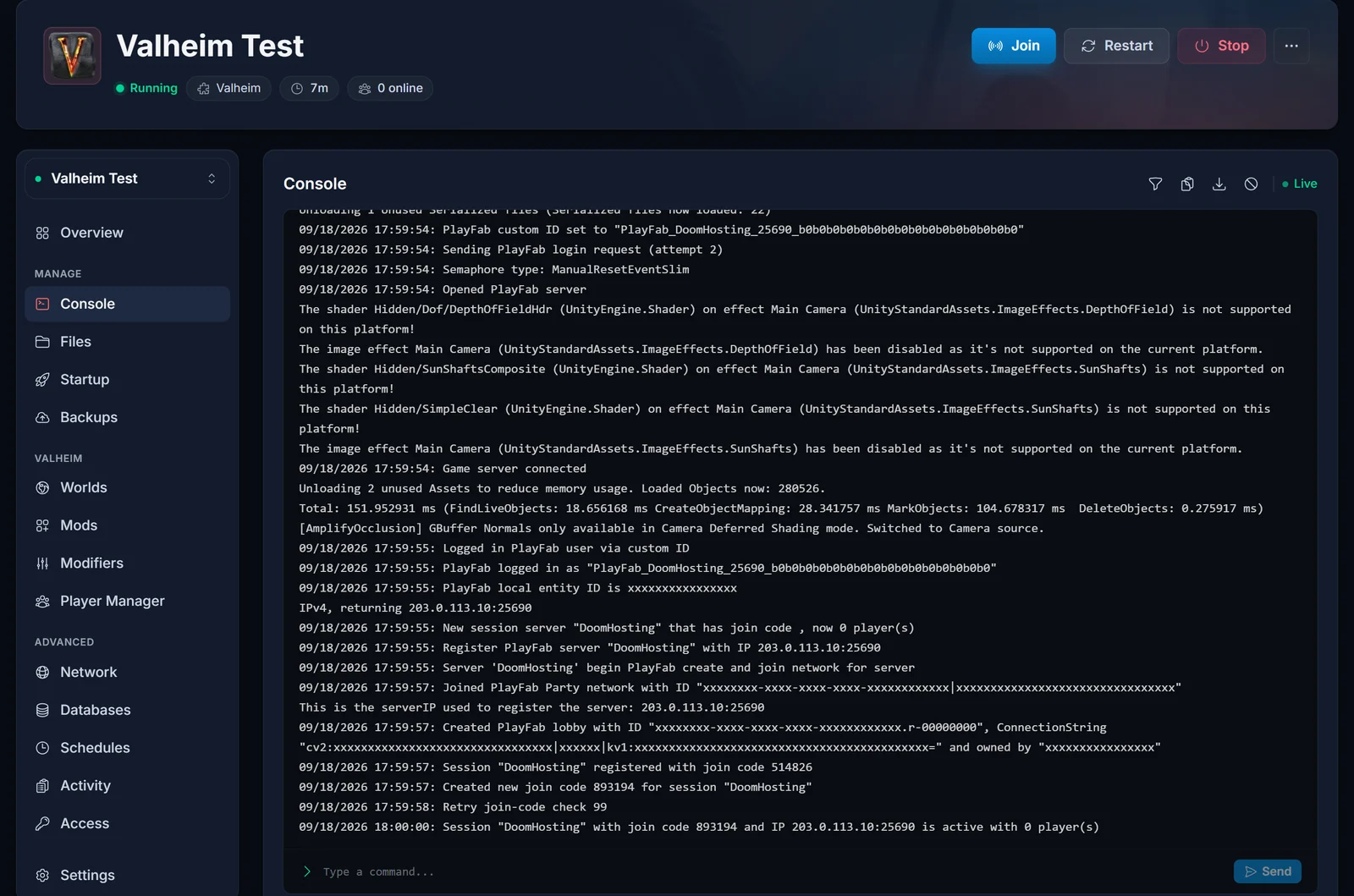Click the Startup rocket icon
Screen dimensions: 1354x896
42,380
